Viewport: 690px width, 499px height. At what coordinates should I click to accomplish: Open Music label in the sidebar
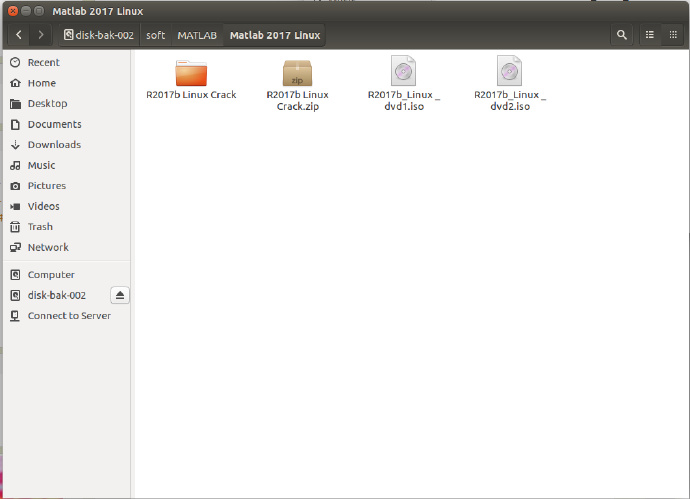(41, 165)
